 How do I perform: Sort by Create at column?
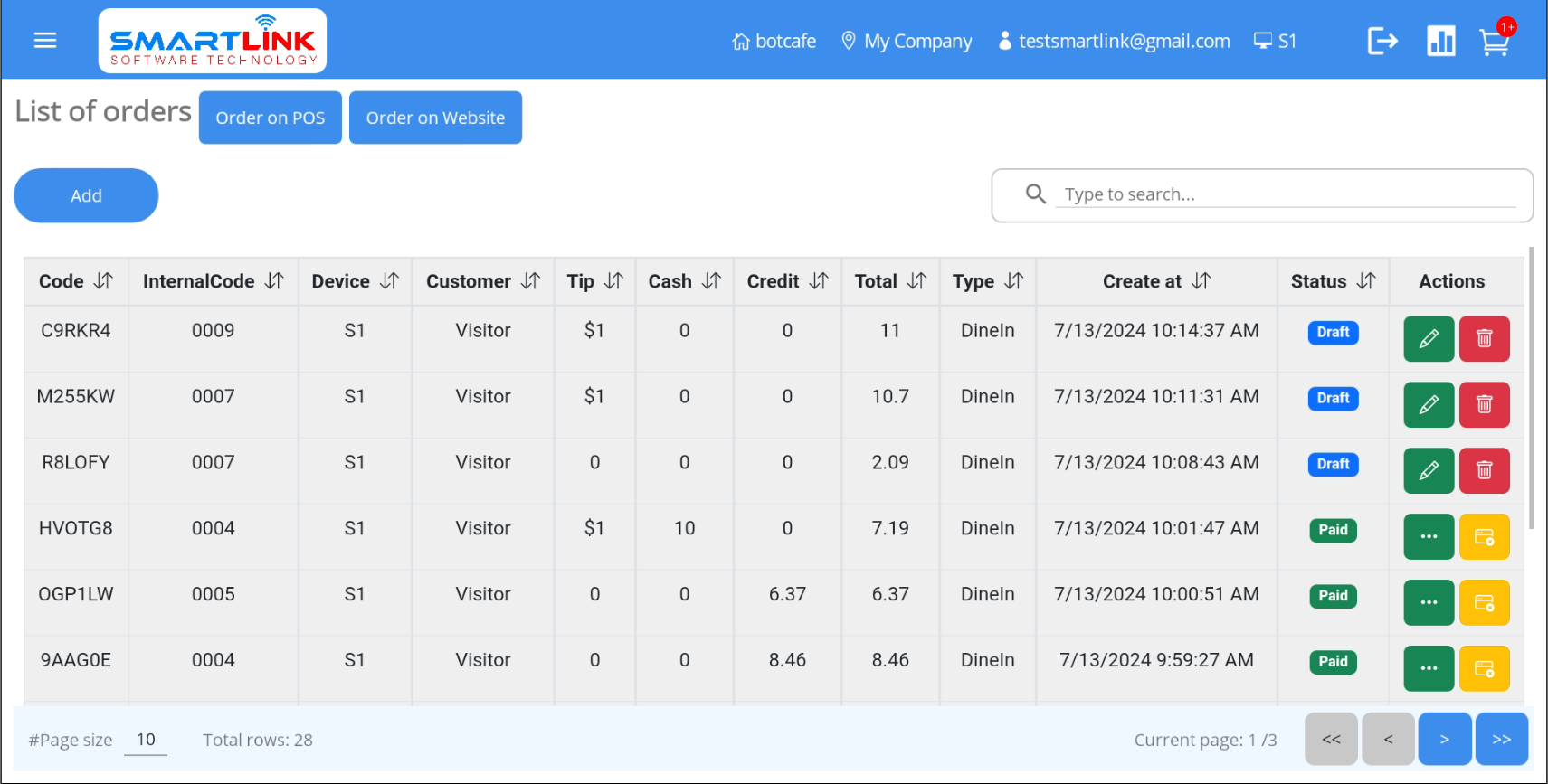click(x=1201, y=281)
